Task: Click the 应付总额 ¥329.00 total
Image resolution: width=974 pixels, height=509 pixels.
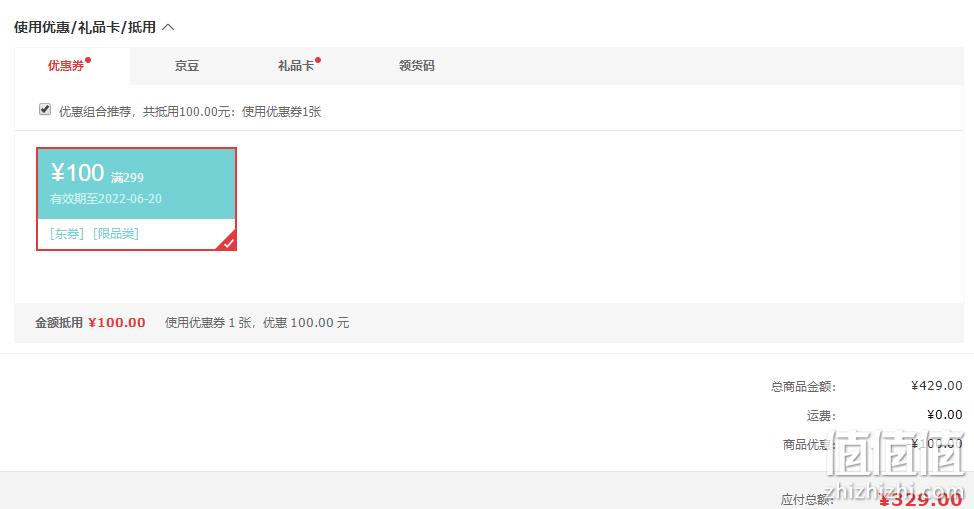Action: (921, 498)
